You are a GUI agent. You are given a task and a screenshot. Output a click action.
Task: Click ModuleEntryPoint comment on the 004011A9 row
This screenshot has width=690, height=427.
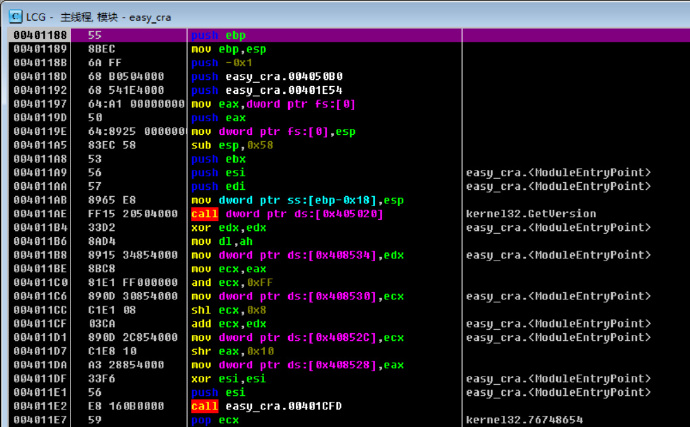(x=558, y=173)
